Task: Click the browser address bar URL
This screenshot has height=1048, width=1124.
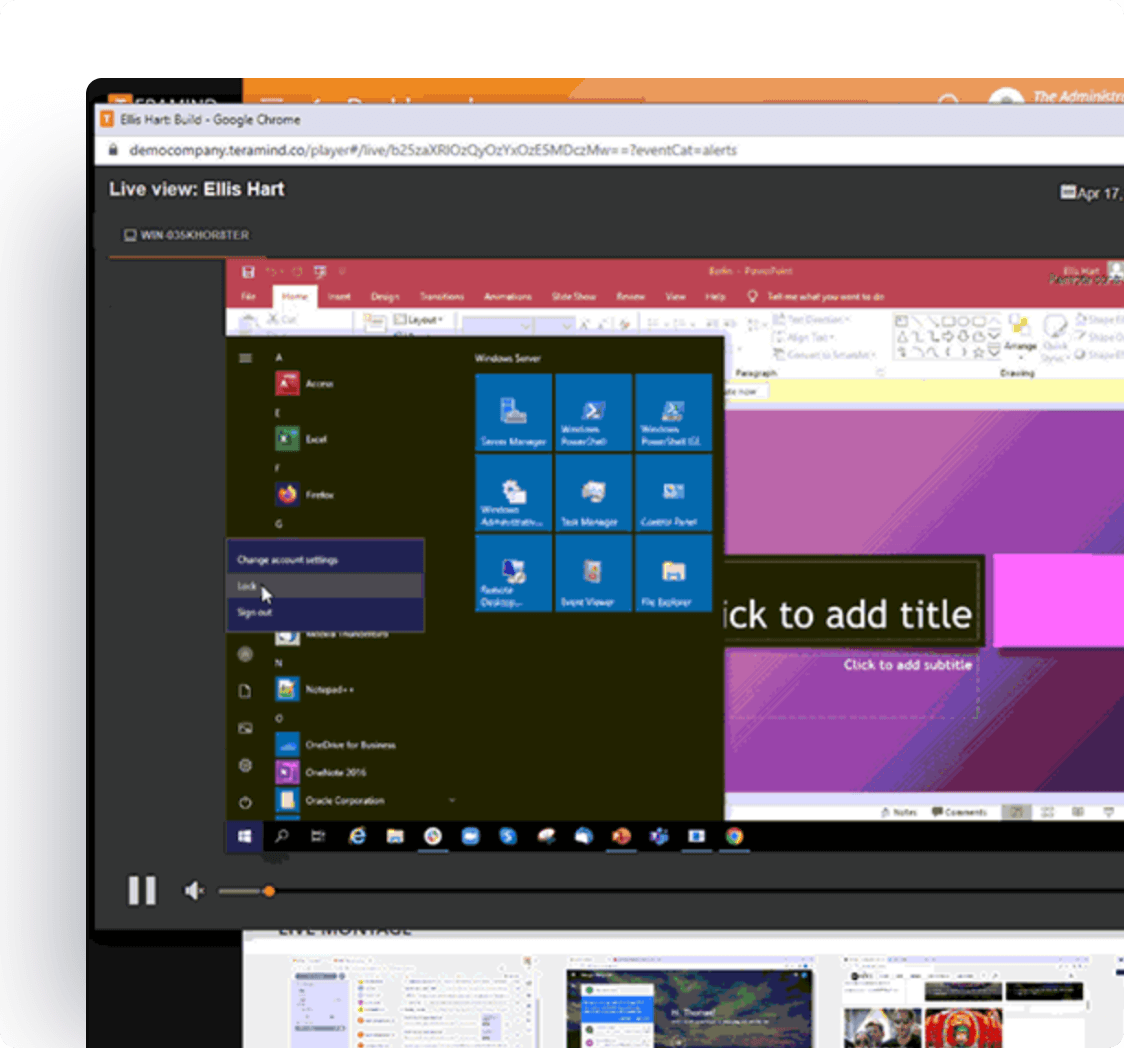Action: 433,150
